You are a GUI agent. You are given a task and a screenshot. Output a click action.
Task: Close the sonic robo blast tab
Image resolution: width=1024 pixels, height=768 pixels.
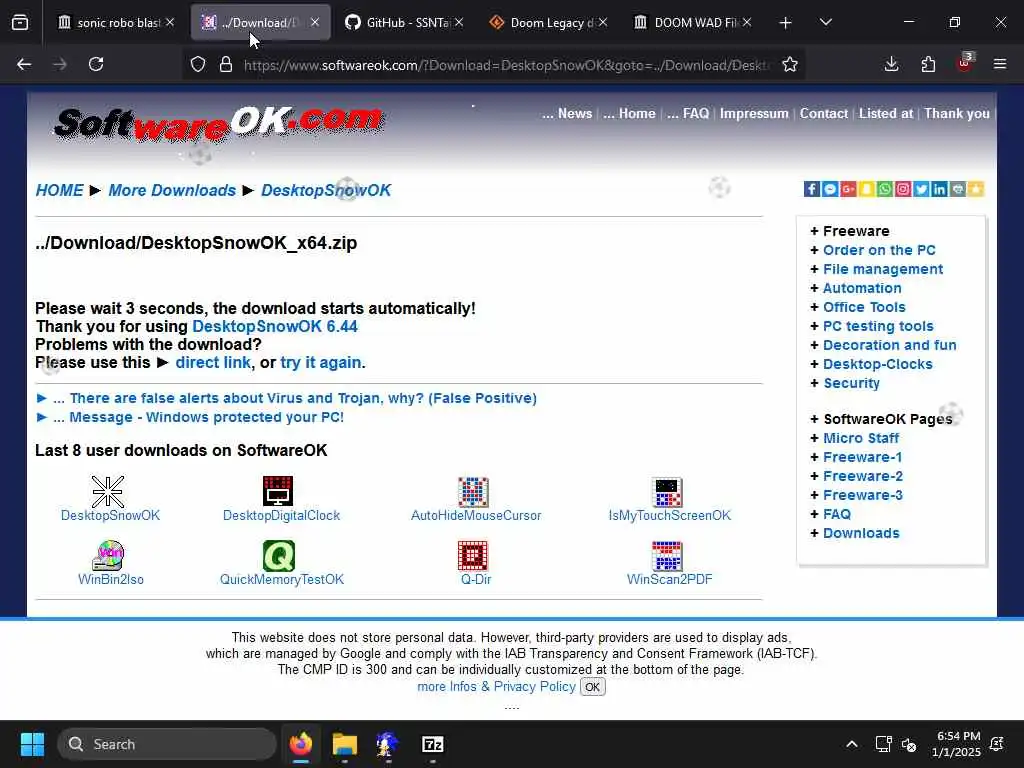(x=170, y=22)
